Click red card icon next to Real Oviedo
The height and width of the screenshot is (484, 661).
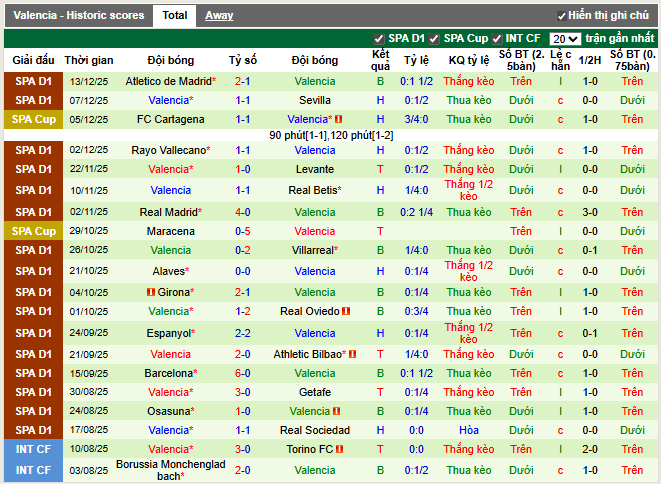coord(346,311)
